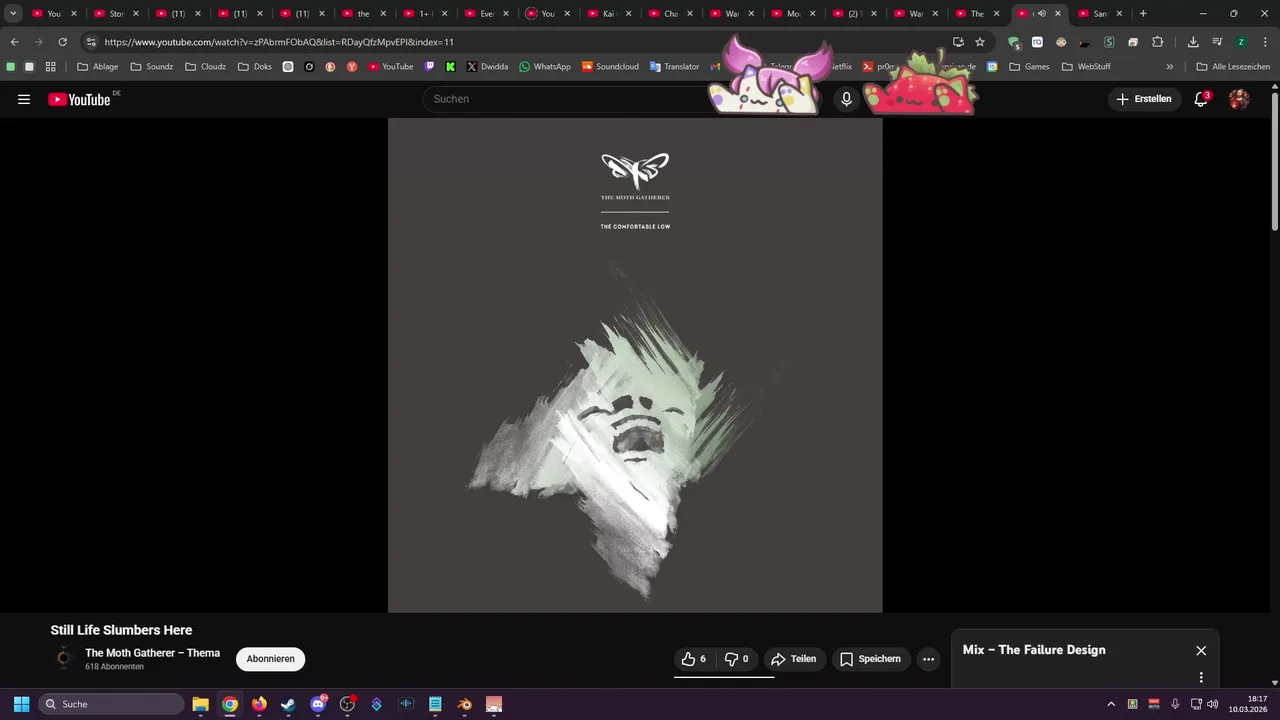The height and width of the screenshot is (720, 1280).
Task: Open more actions ellipsis under video
Action: 928,659
